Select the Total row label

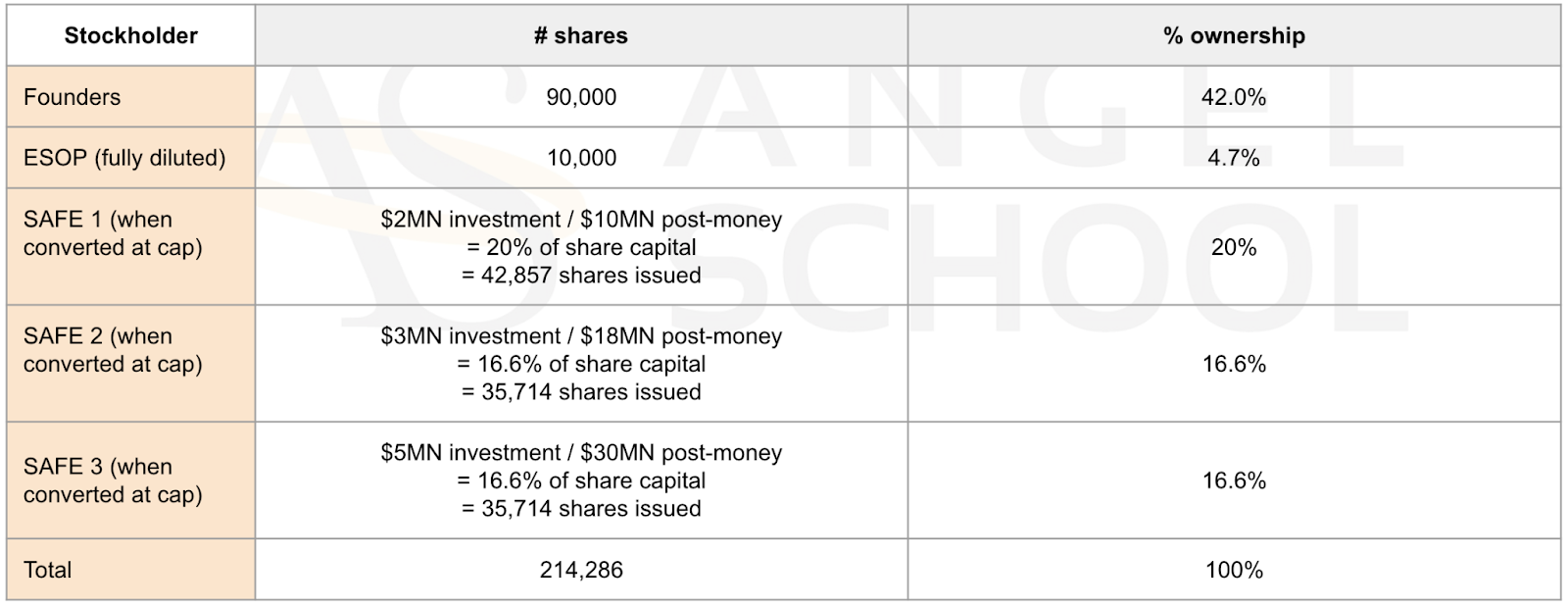(130, 570)
